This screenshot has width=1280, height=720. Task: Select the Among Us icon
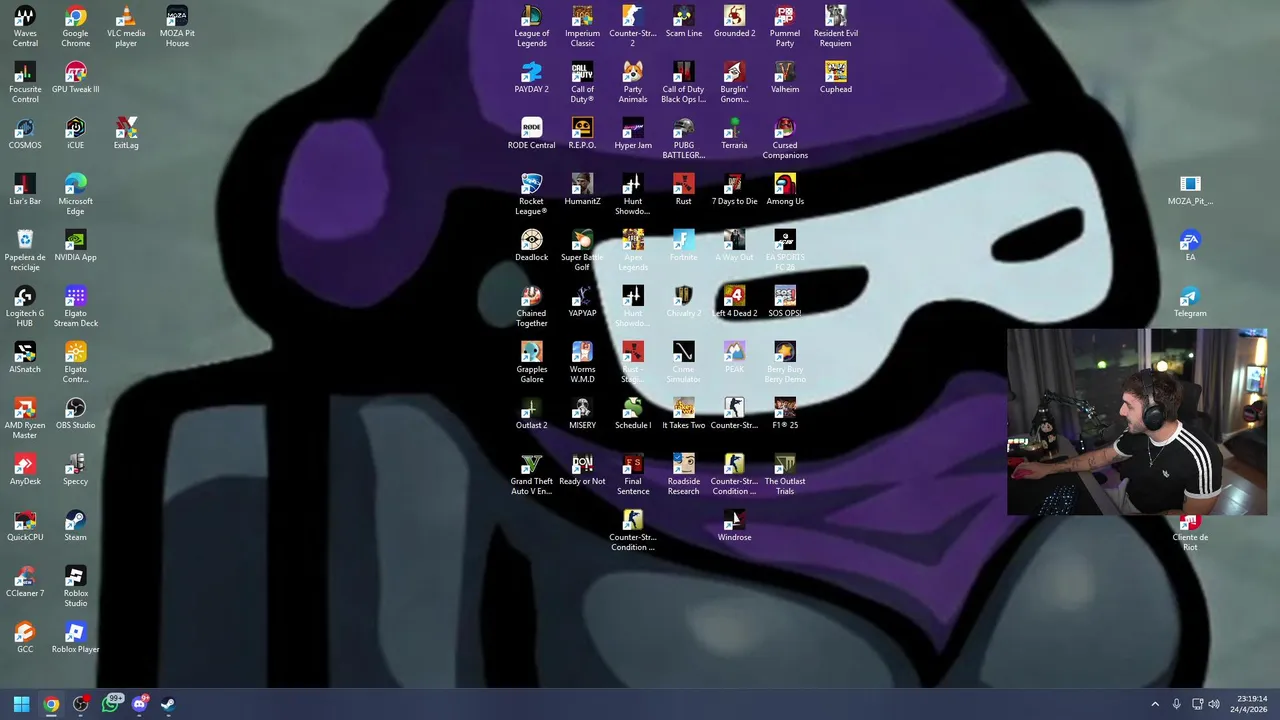[785, 190]
